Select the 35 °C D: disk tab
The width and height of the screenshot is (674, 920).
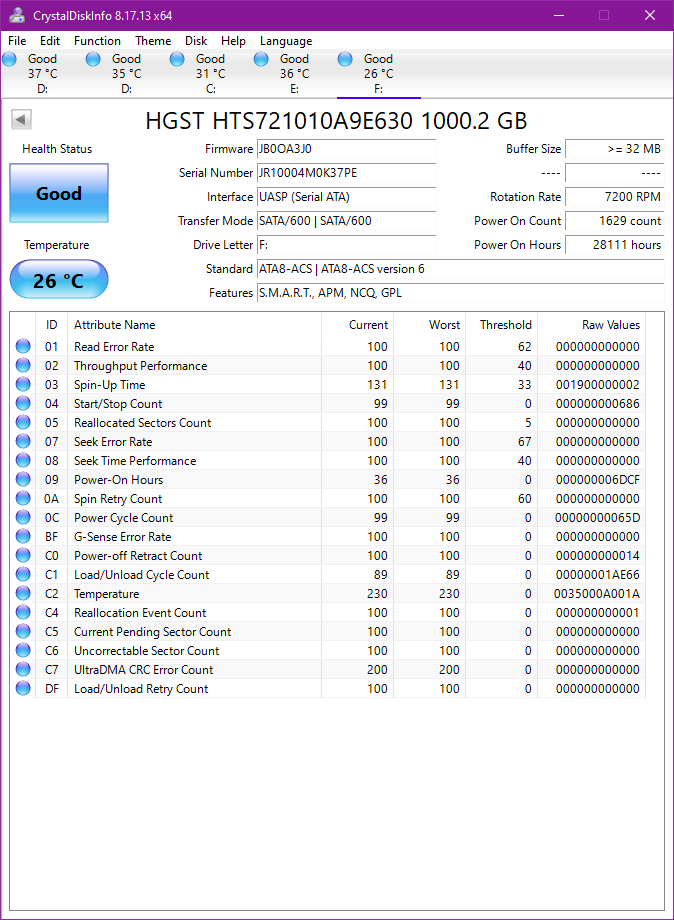(126, 73)
